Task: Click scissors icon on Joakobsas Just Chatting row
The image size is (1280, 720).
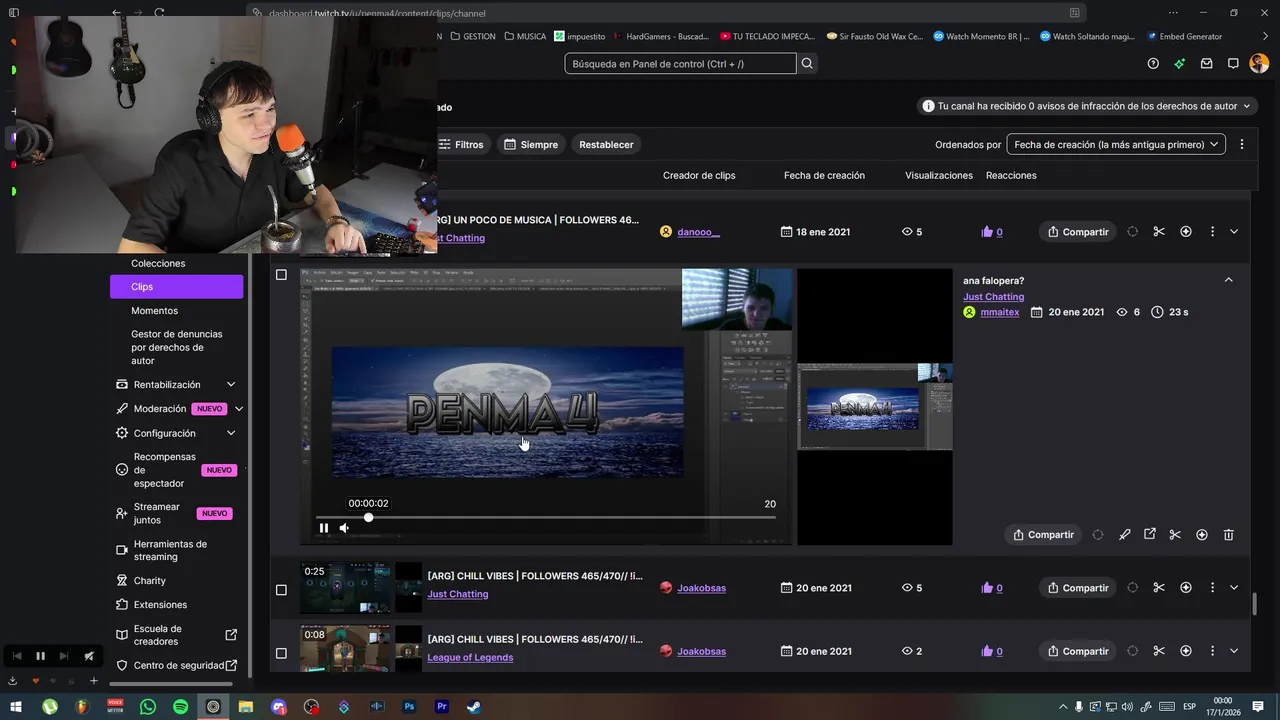Action: [x=1159, y=588]
